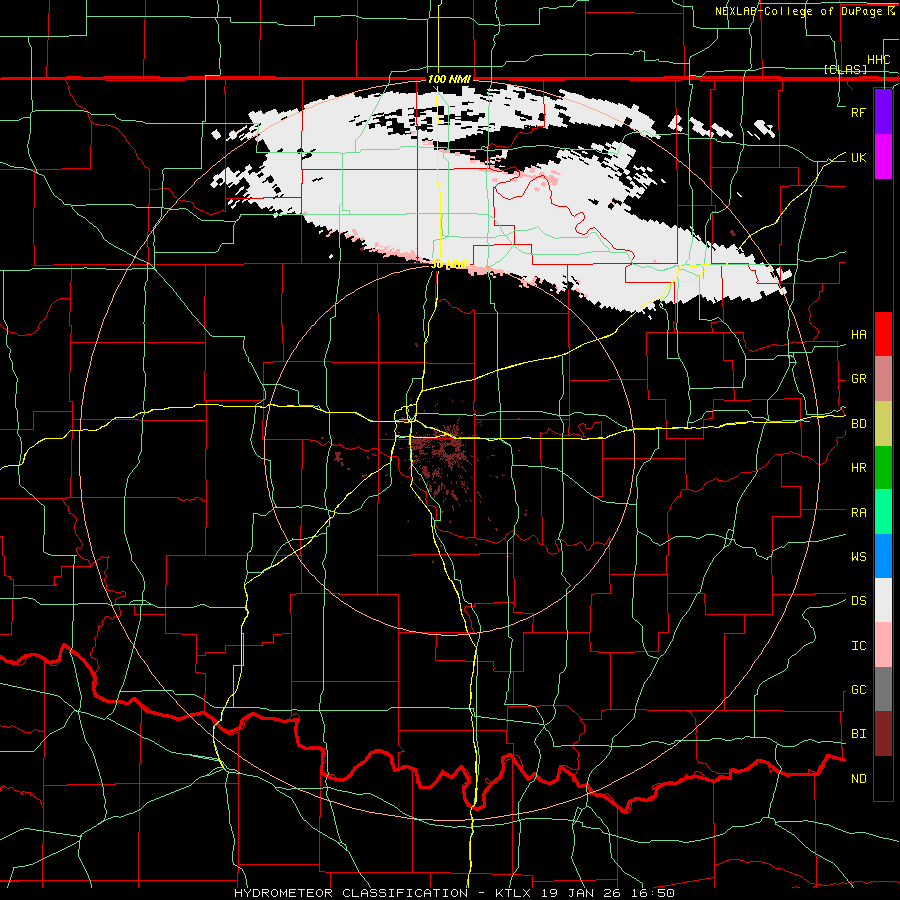Click the 50 NMI range ring label

pyautogui.click(x=449, y=265)
